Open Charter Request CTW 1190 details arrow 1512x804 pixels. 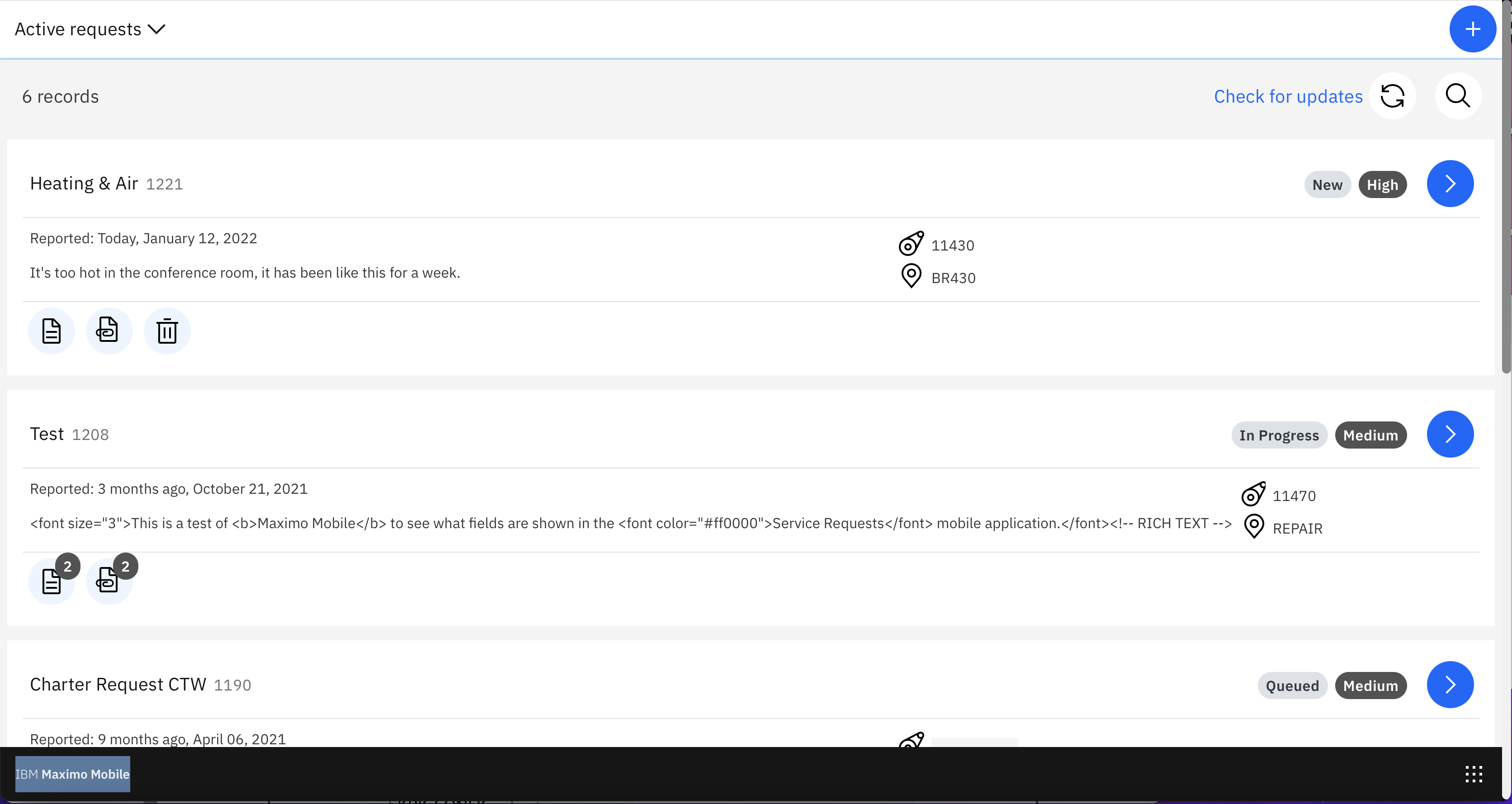(x=1451, y=684)
